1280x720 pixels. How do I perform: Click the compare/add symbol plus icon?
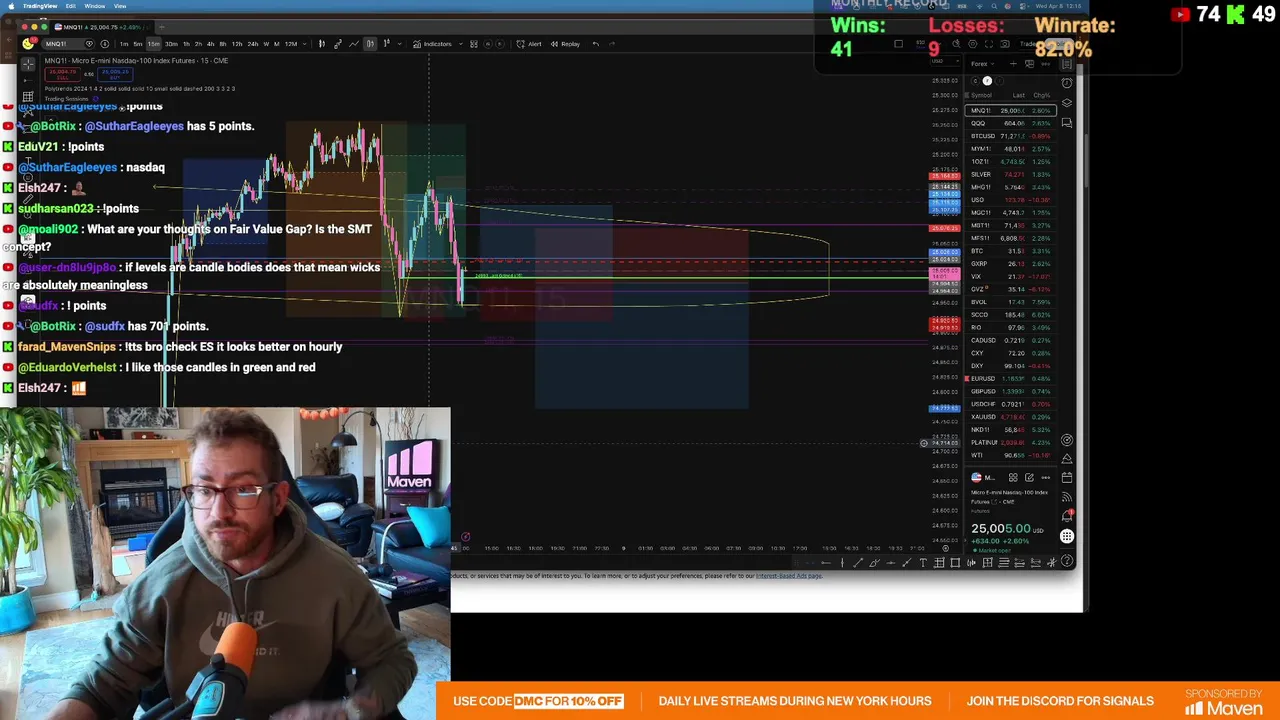pos(104,44)
